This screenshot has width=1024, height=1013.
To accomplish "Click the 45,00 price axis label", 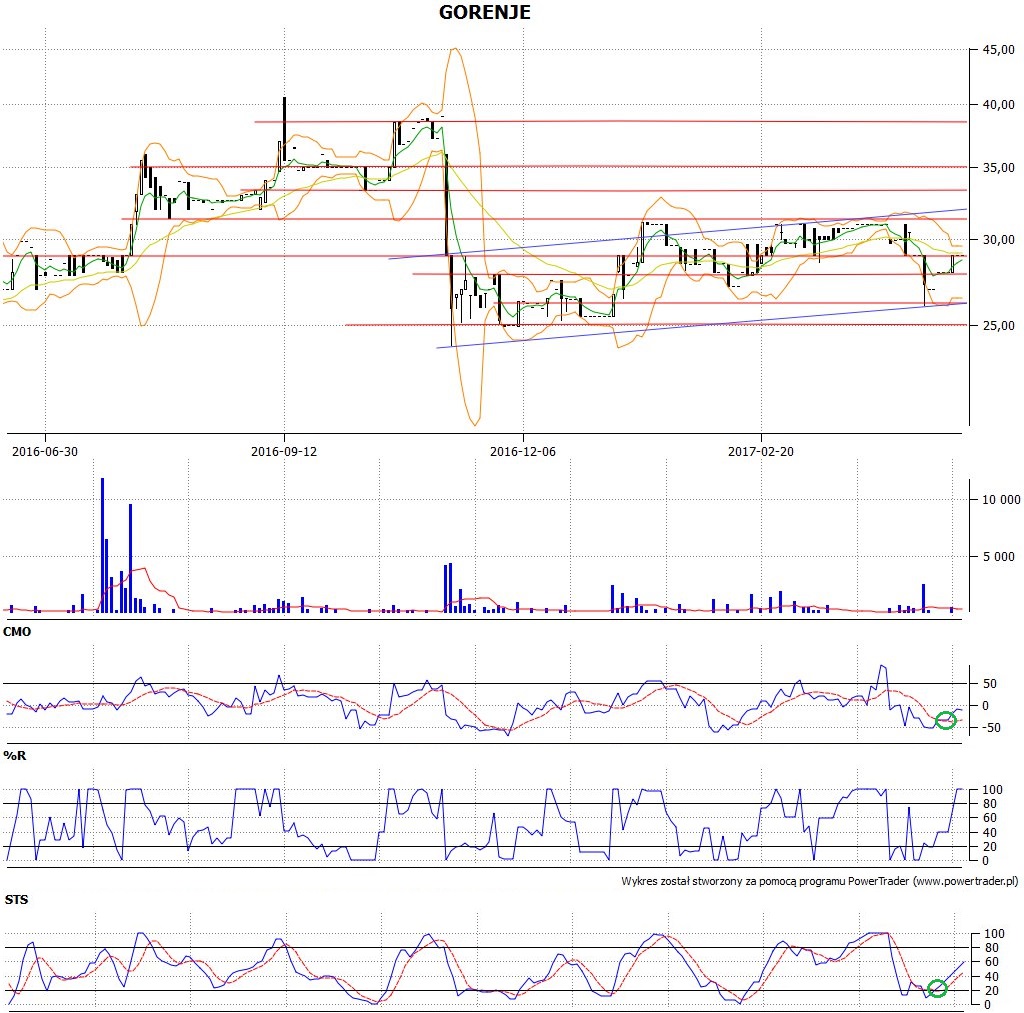I will click(999, 50).
